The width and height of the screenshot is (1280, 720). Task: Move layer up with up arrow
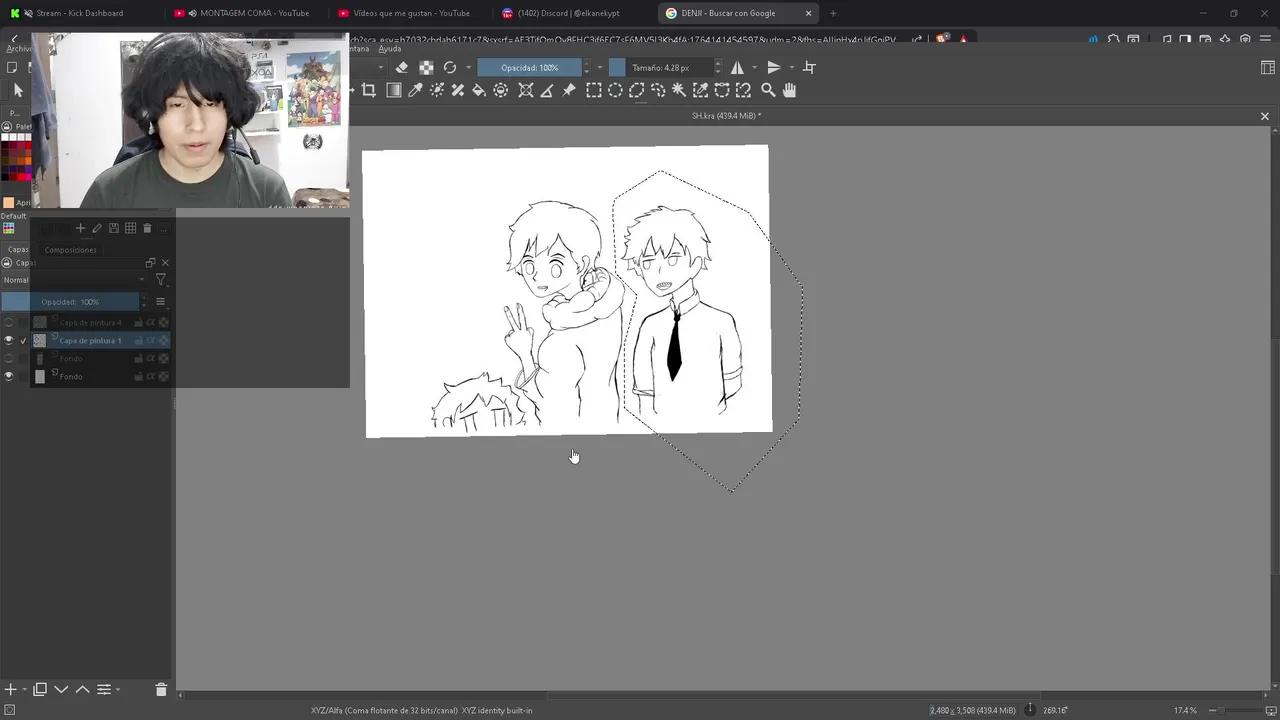pos(83,689)
